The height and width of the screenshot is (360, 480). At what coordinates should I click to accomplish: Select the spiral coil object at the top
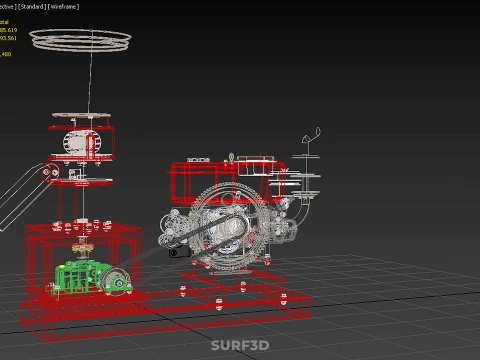pyautogui.click(x=80, y=40)
